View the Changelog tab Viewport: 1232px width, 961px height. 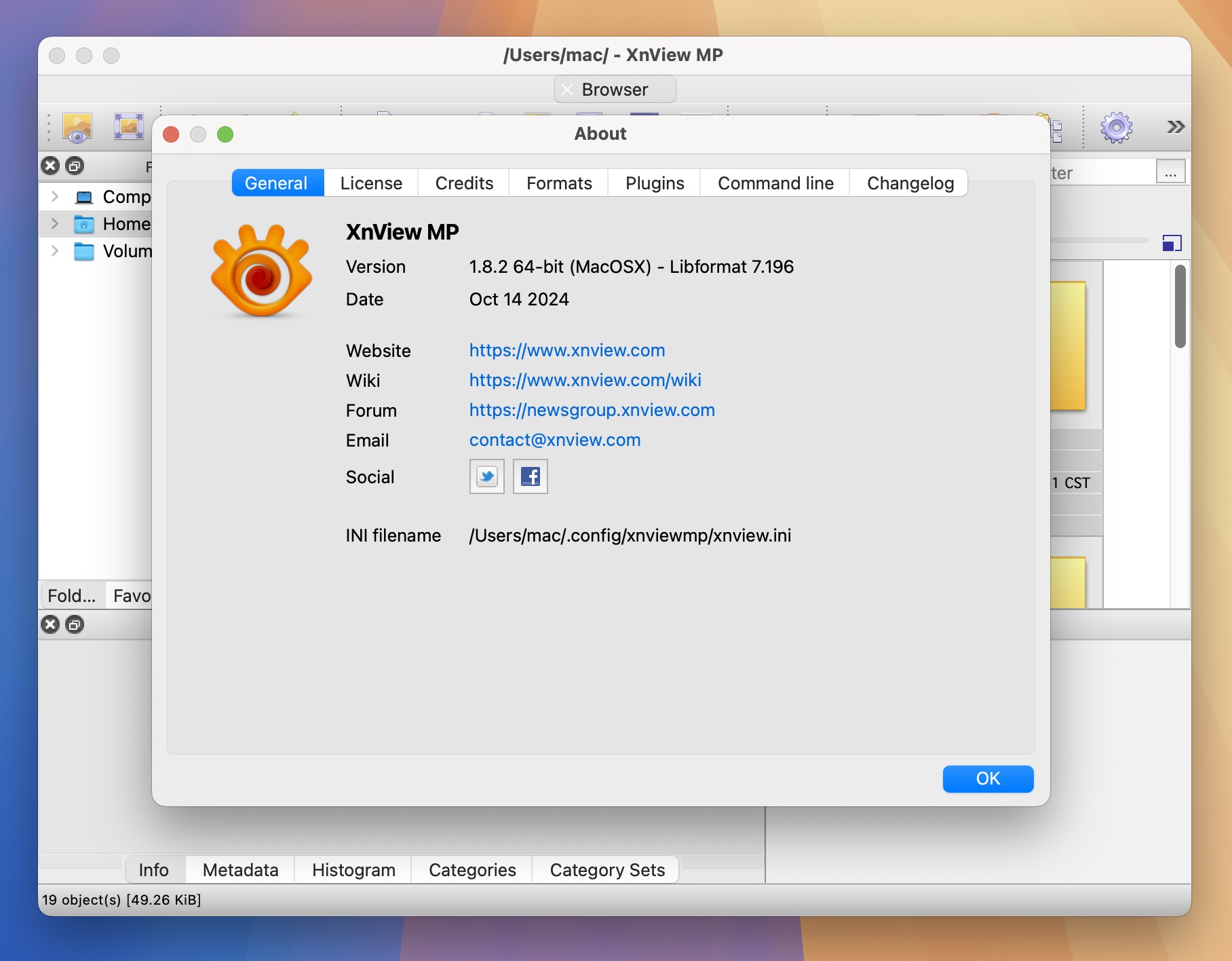pyautogui.click(x=910, y=183)
